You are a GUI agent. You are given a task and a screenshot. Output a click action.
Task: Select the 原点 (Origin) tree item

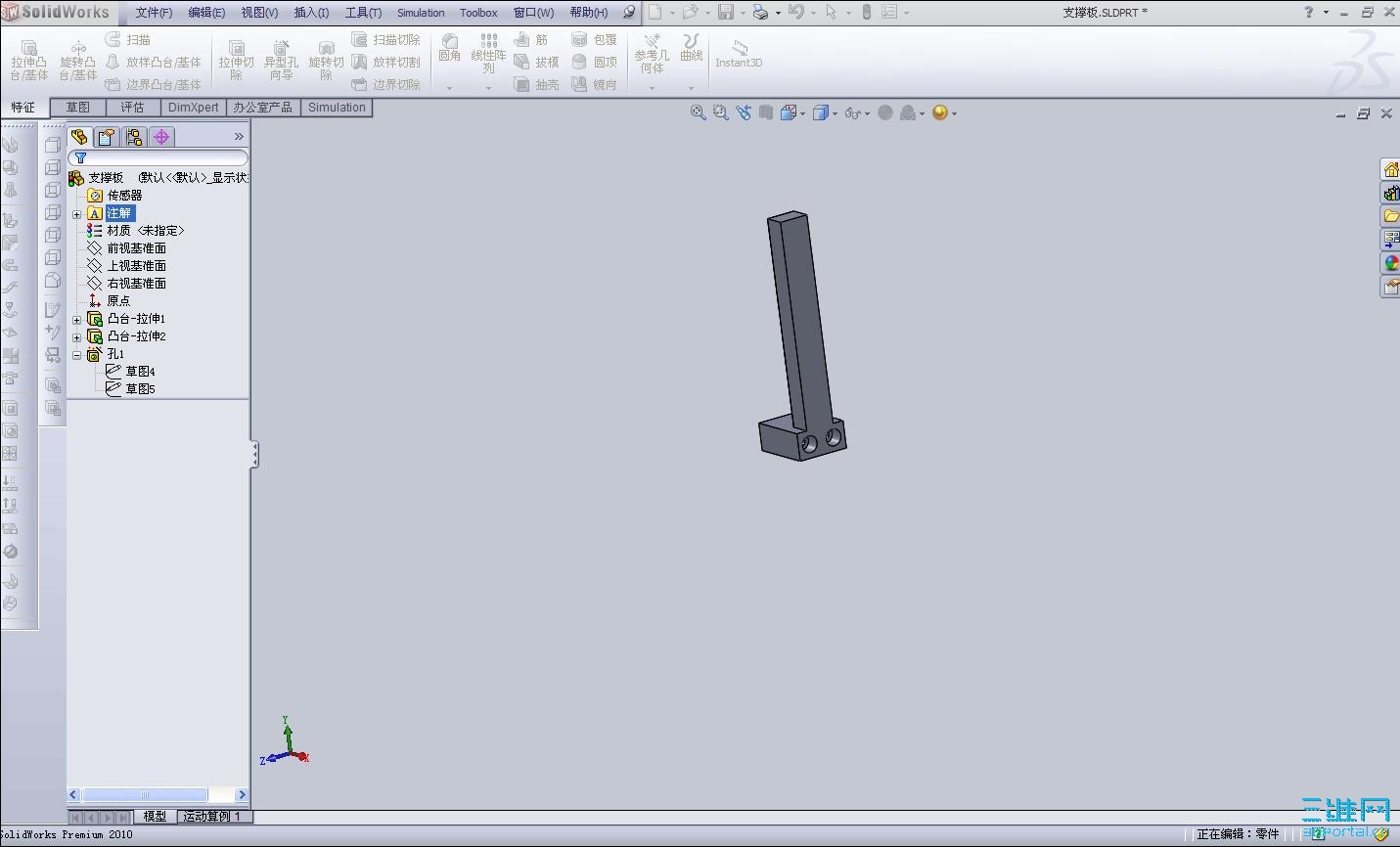pyautogui.click(x=118, y=301)
